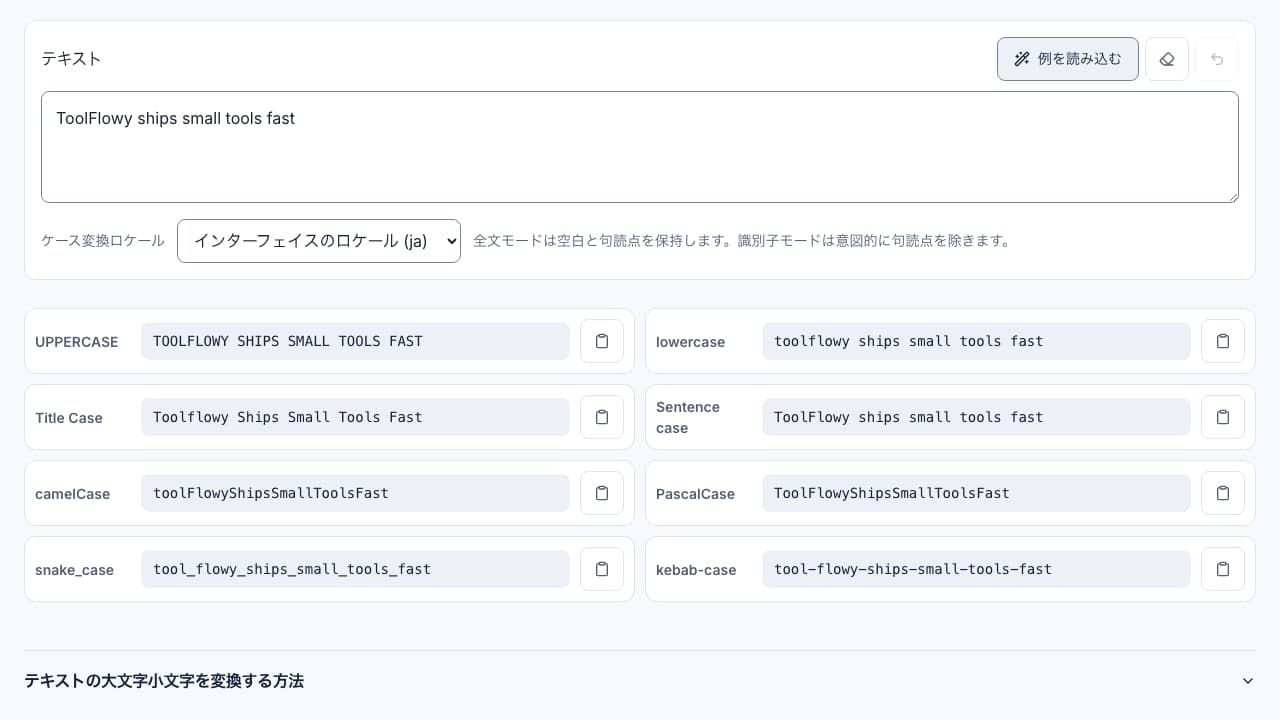Open the ケース変換ロケール locale dropdown
Viewport: 1280px width, 720px height.
pos(319,241)
